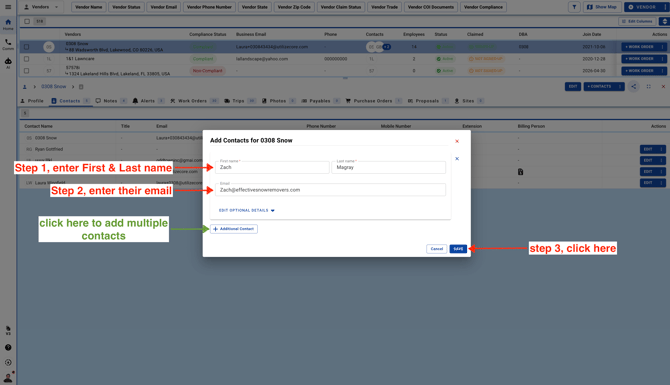Click the expand/collapse arrows button beside Edit Columns
The height and width of the screenshot is (385, 670).
pos(664,21)
